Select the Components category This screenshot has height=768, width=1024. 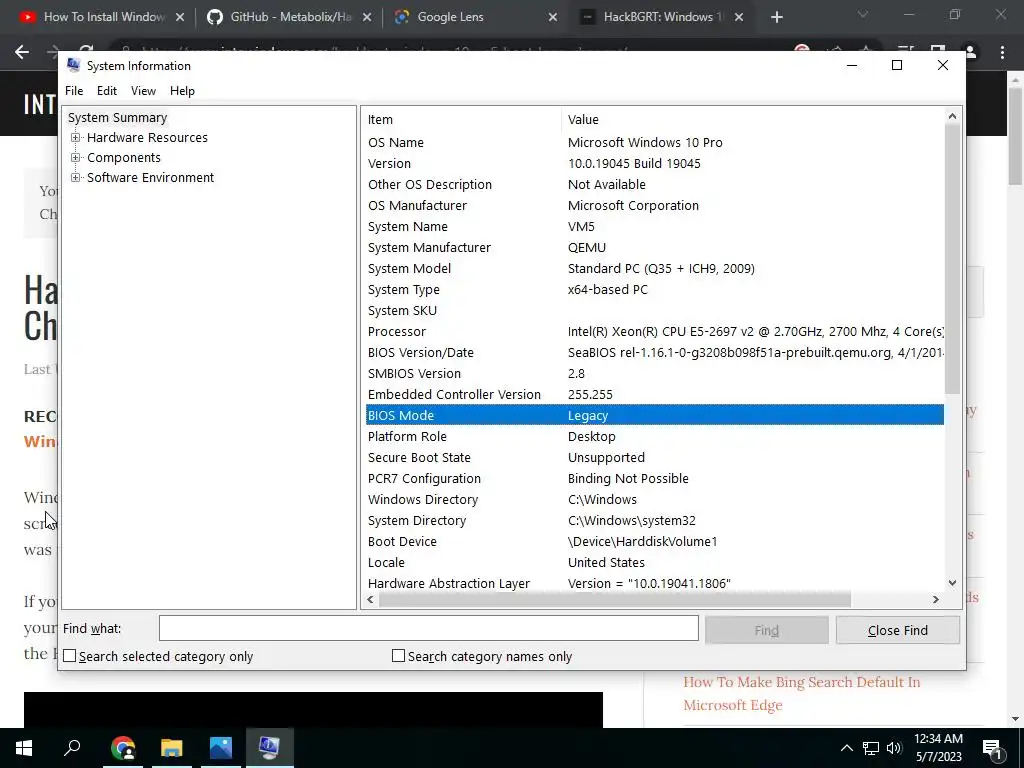(123, 157)
